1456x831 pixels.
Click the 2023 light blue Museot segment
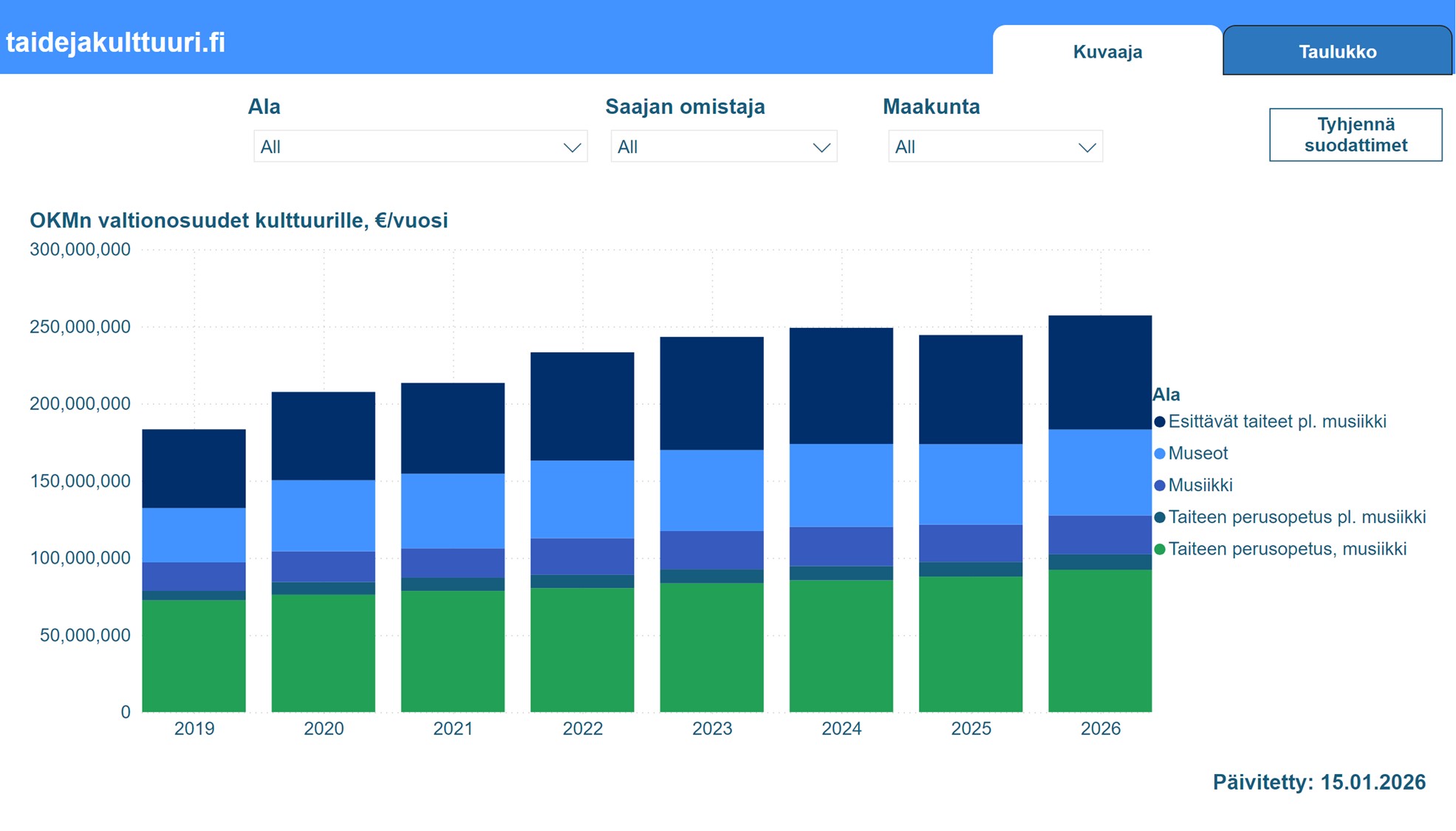(x=711, y=490)
